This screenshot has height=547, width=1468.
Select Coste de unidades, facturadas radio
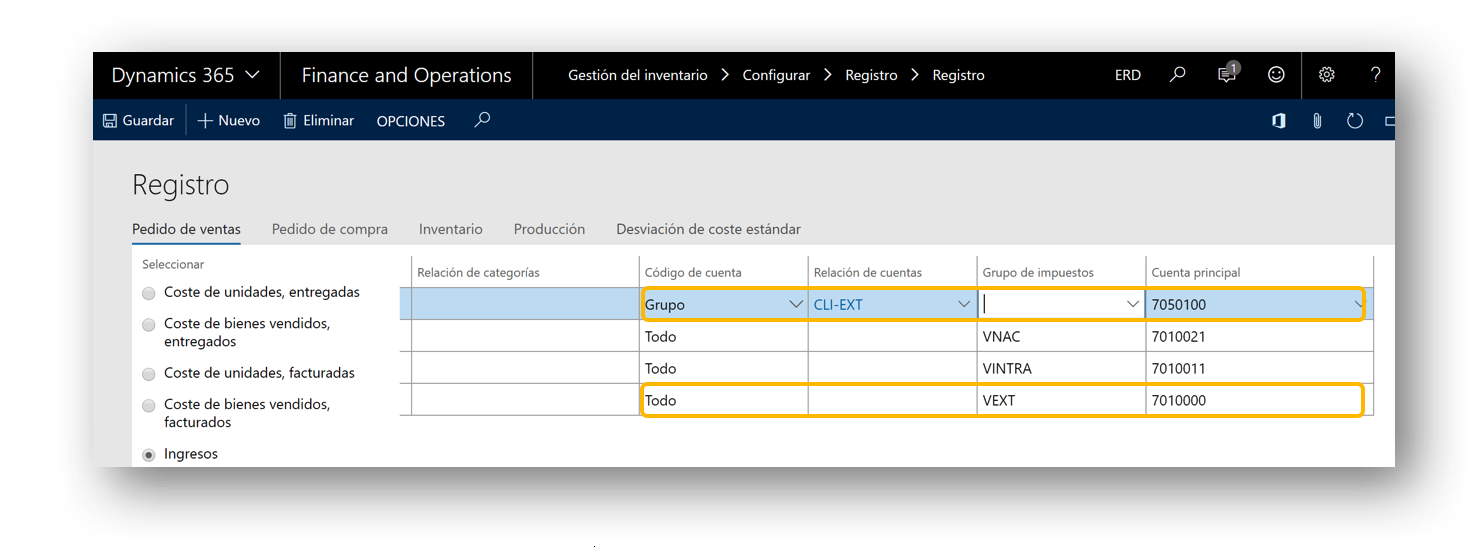point(149,373)
